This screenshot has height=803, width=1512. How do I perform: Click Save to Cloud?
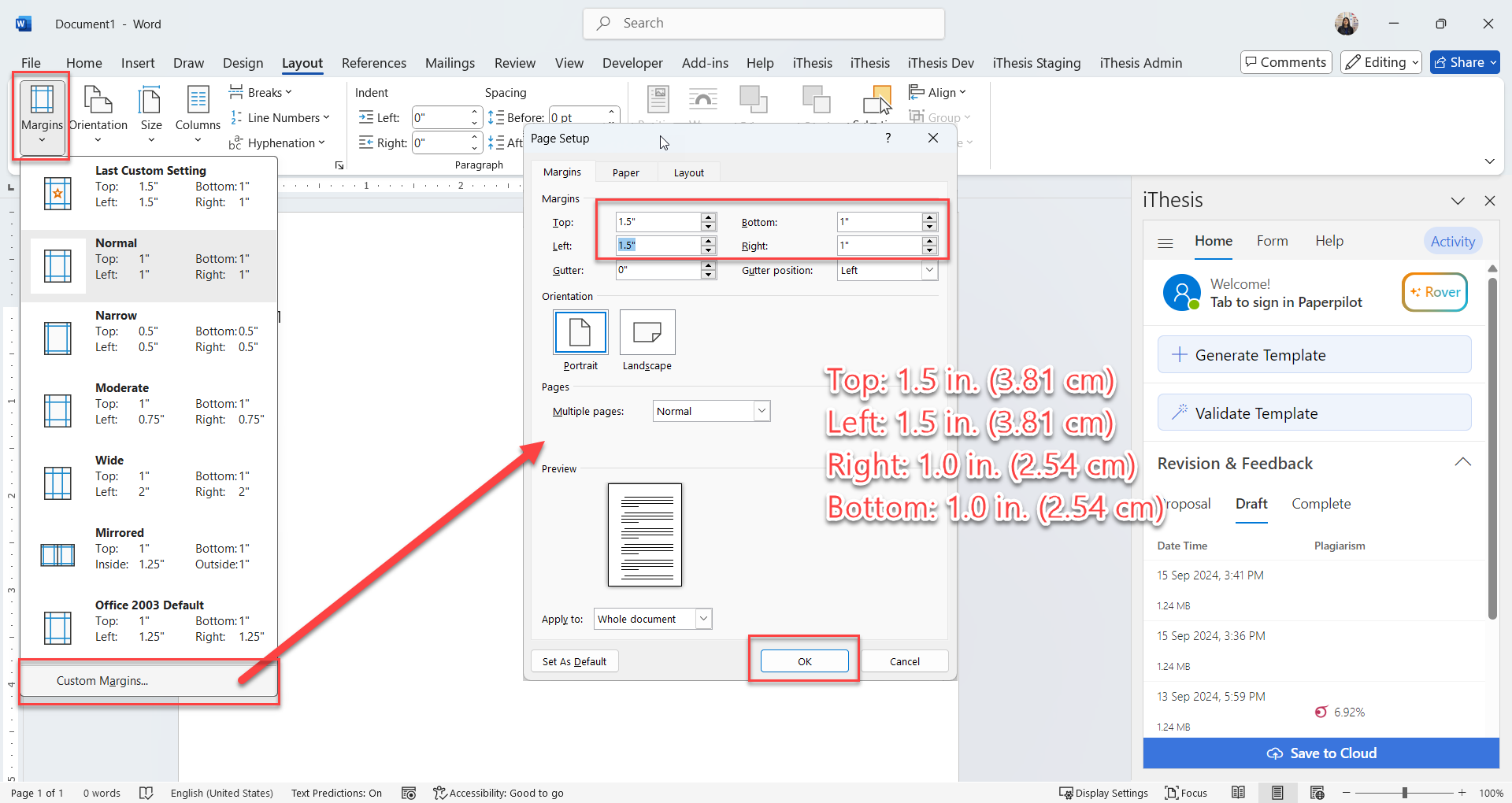pos(1321,753)
